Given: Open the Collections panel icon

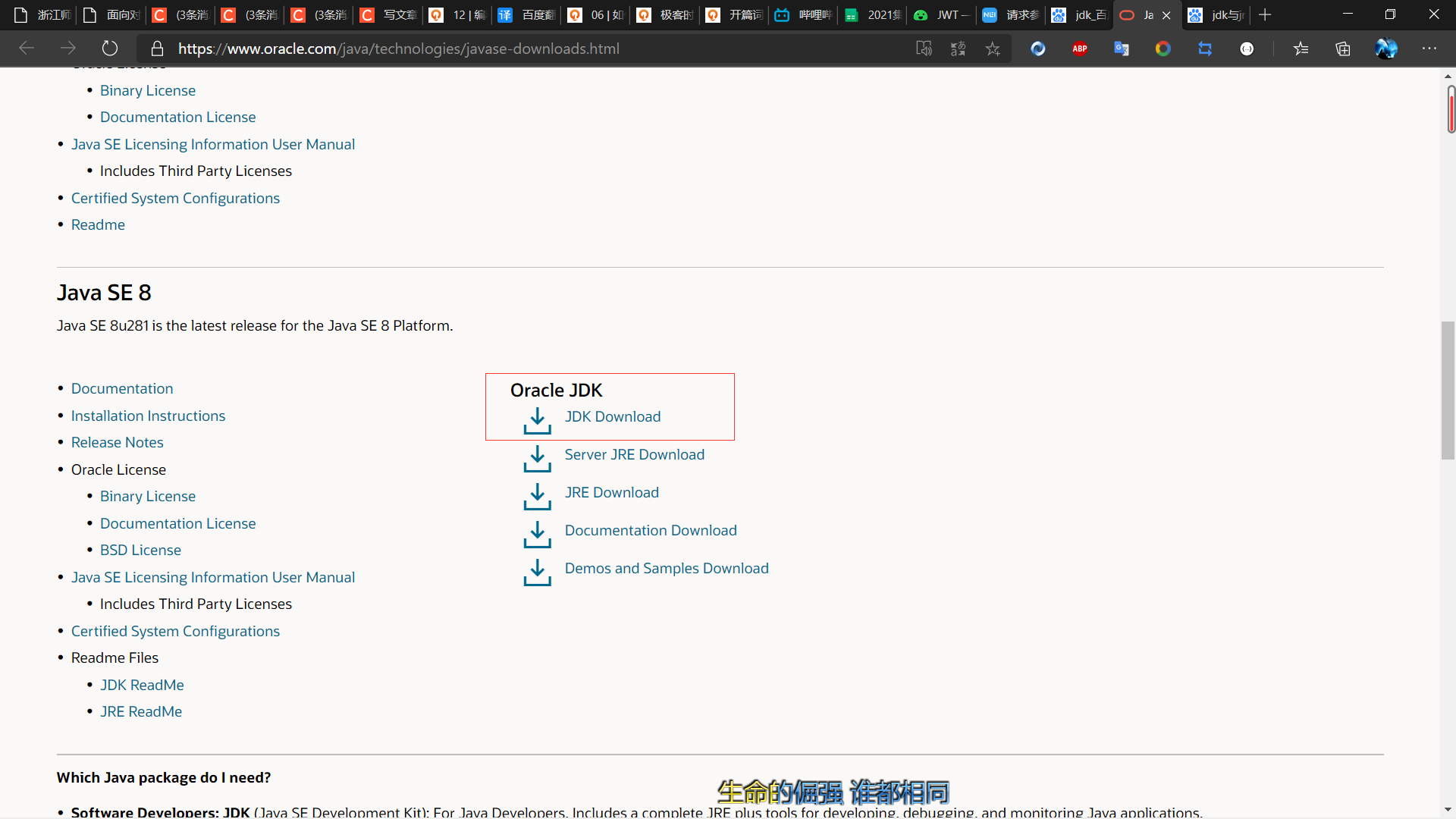Looking at the screenshot, I should coord(1343,49).
